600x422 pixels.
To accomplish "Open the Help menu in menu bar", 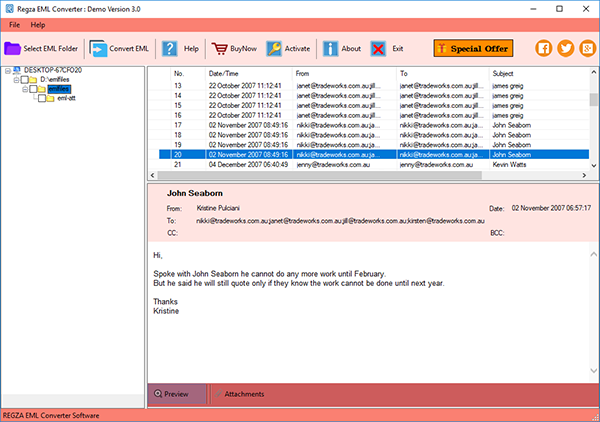I will point(38,23).
